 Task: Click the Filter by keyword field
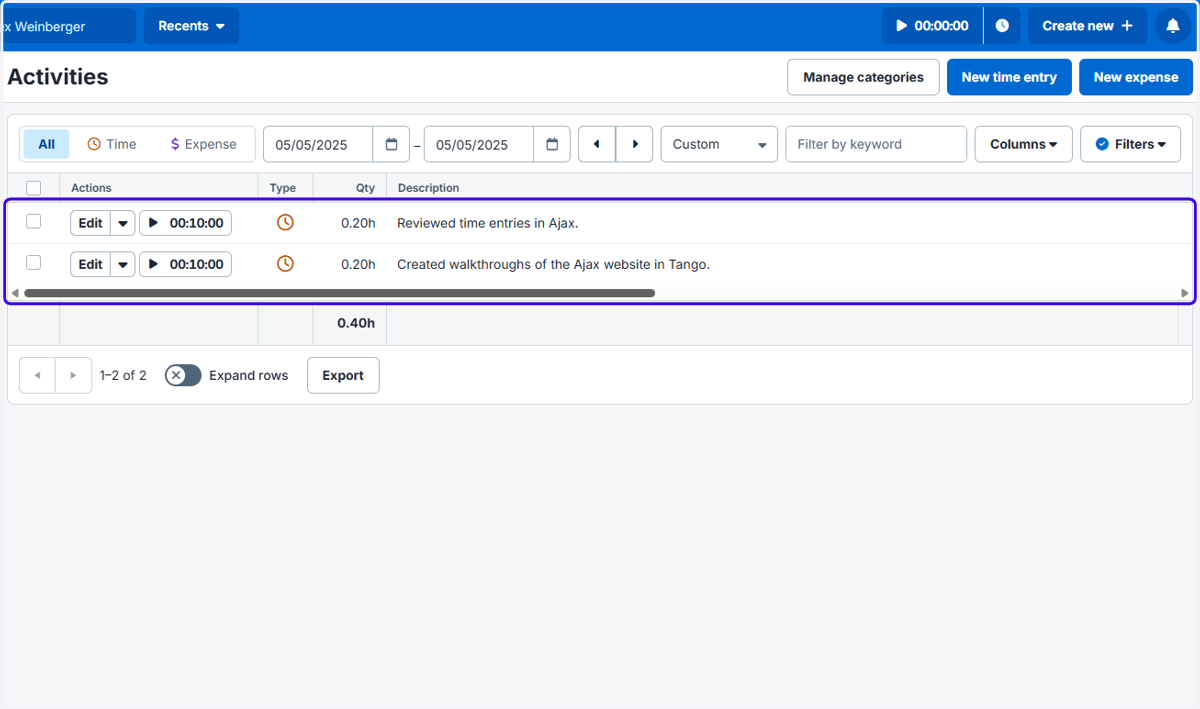coord(876,144)
